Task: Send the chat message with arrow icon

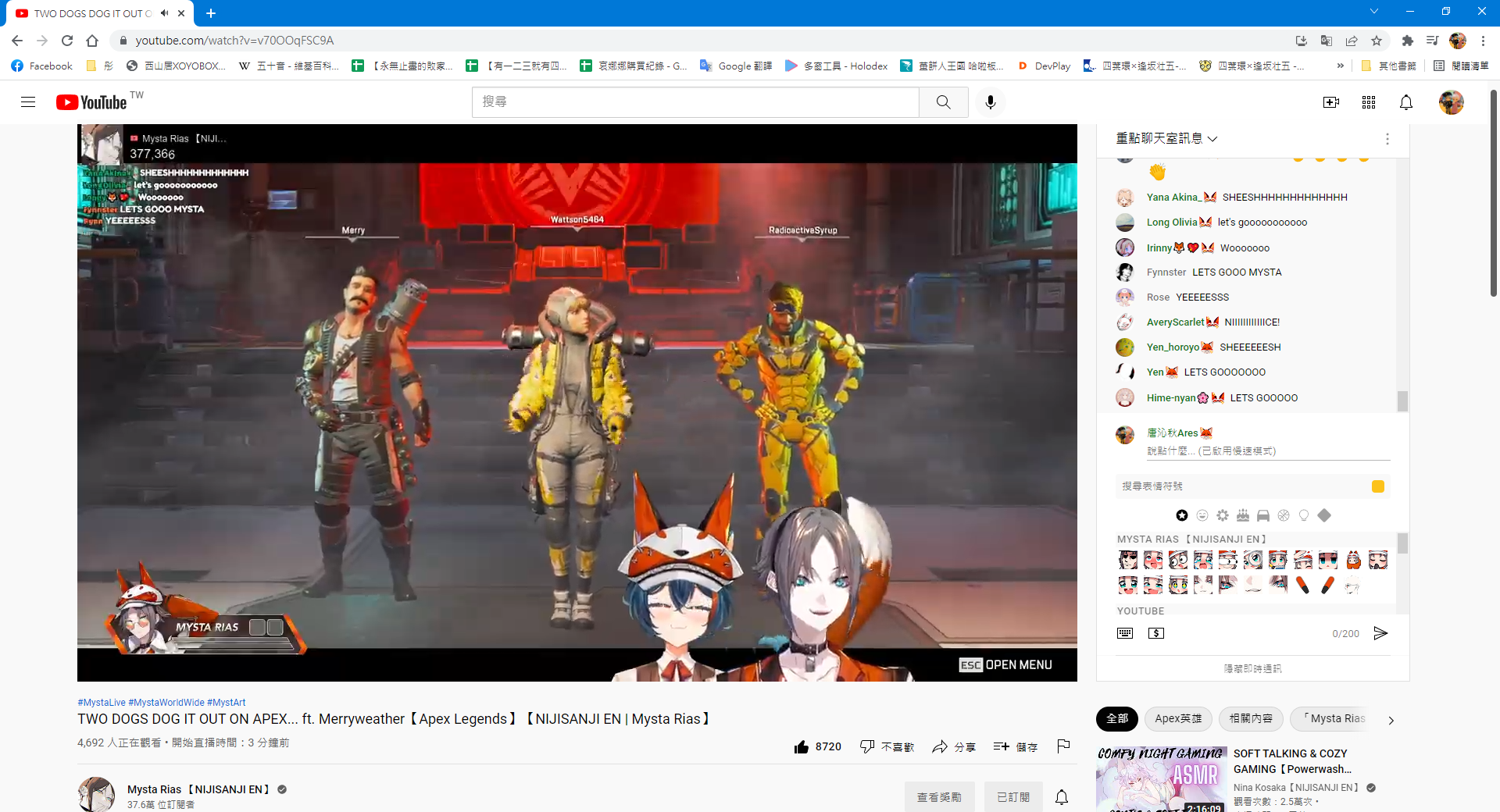Action: pyautogui.click(x=1380, y=633)
